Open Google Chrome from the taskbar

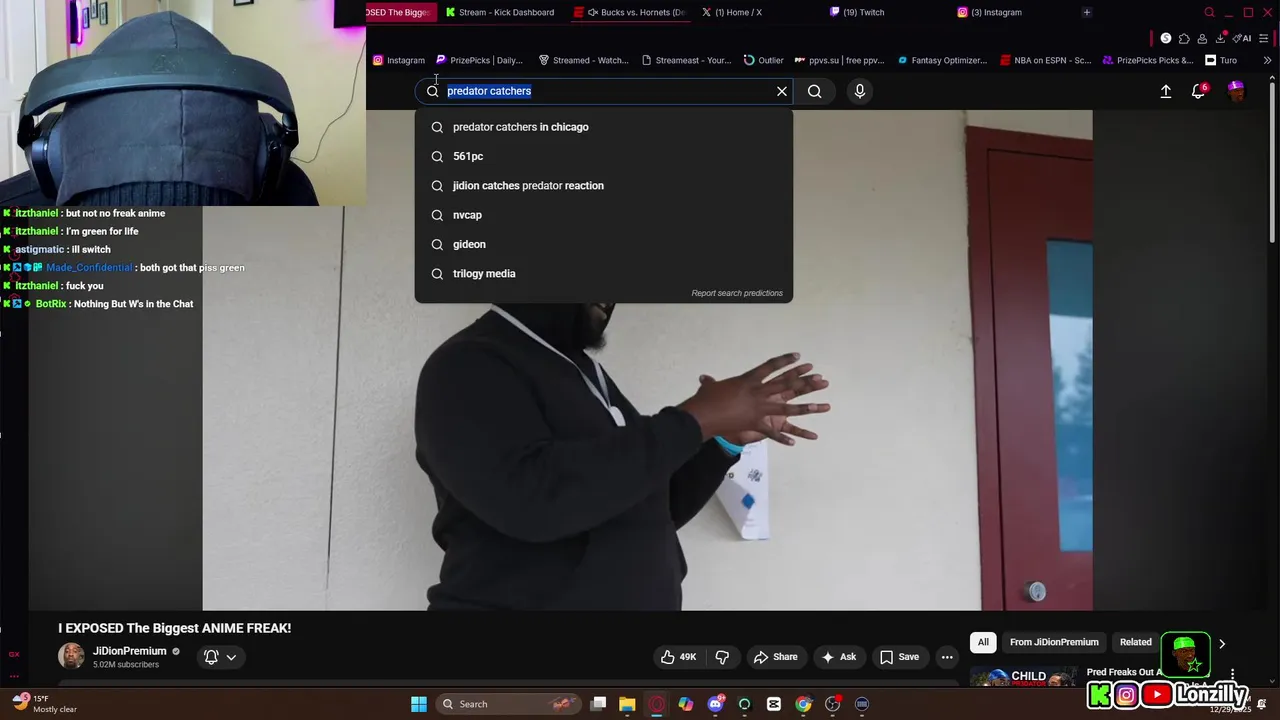(803, 704)
